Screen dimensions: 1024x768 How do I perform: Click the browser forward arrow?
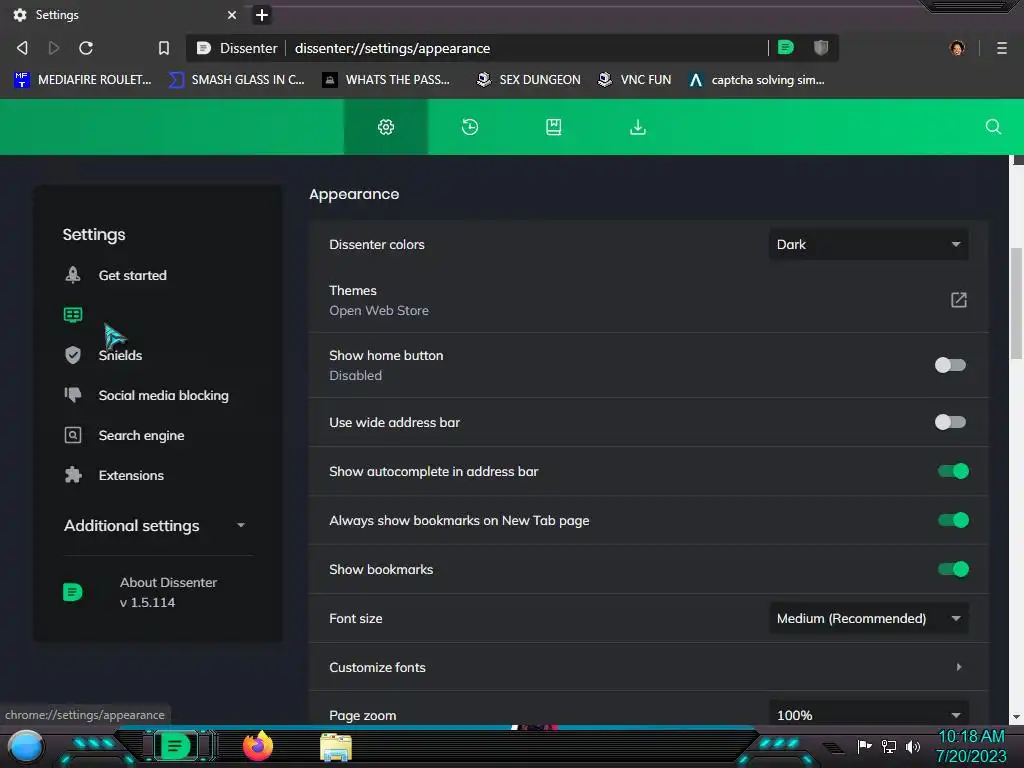[x=54, y=48]
